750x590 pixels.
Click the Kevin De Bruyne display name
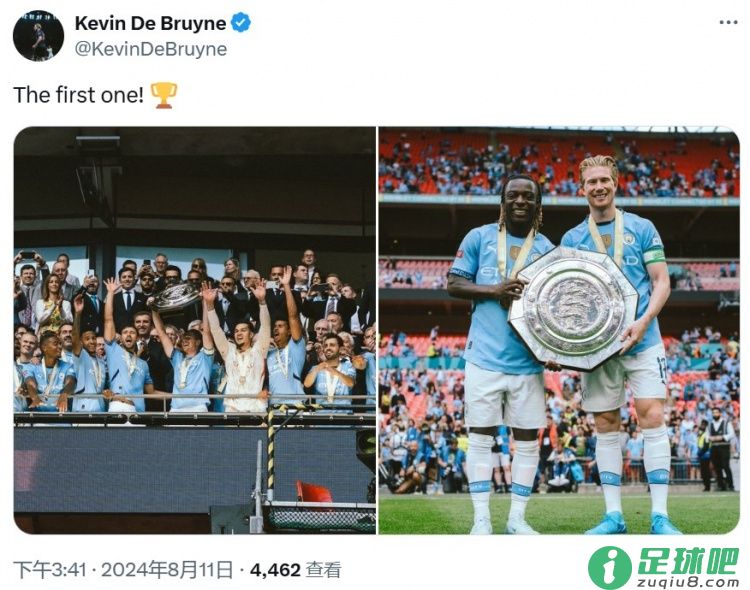150,23
